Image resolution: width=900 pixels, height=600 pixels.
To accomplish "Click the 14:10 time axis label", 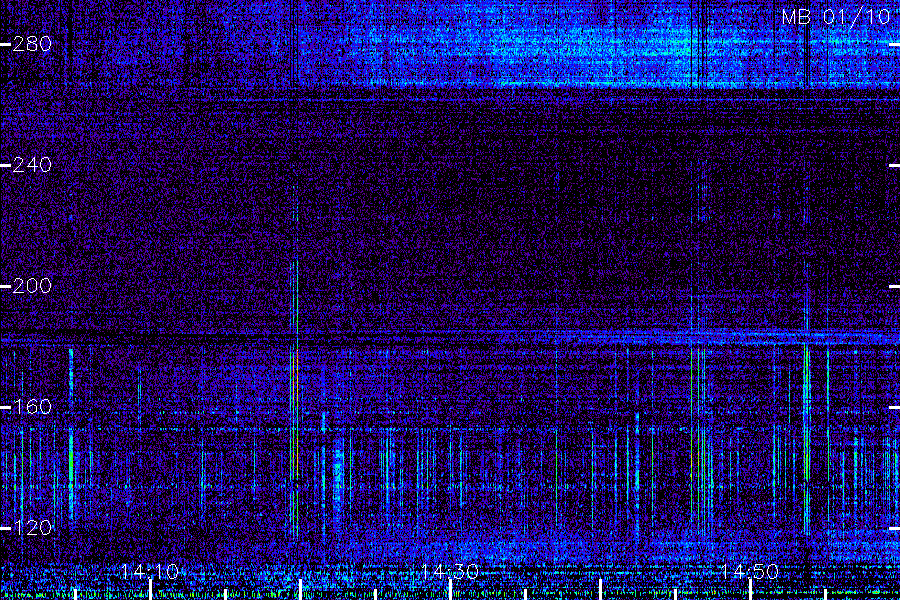I will [x=150, y=572].
